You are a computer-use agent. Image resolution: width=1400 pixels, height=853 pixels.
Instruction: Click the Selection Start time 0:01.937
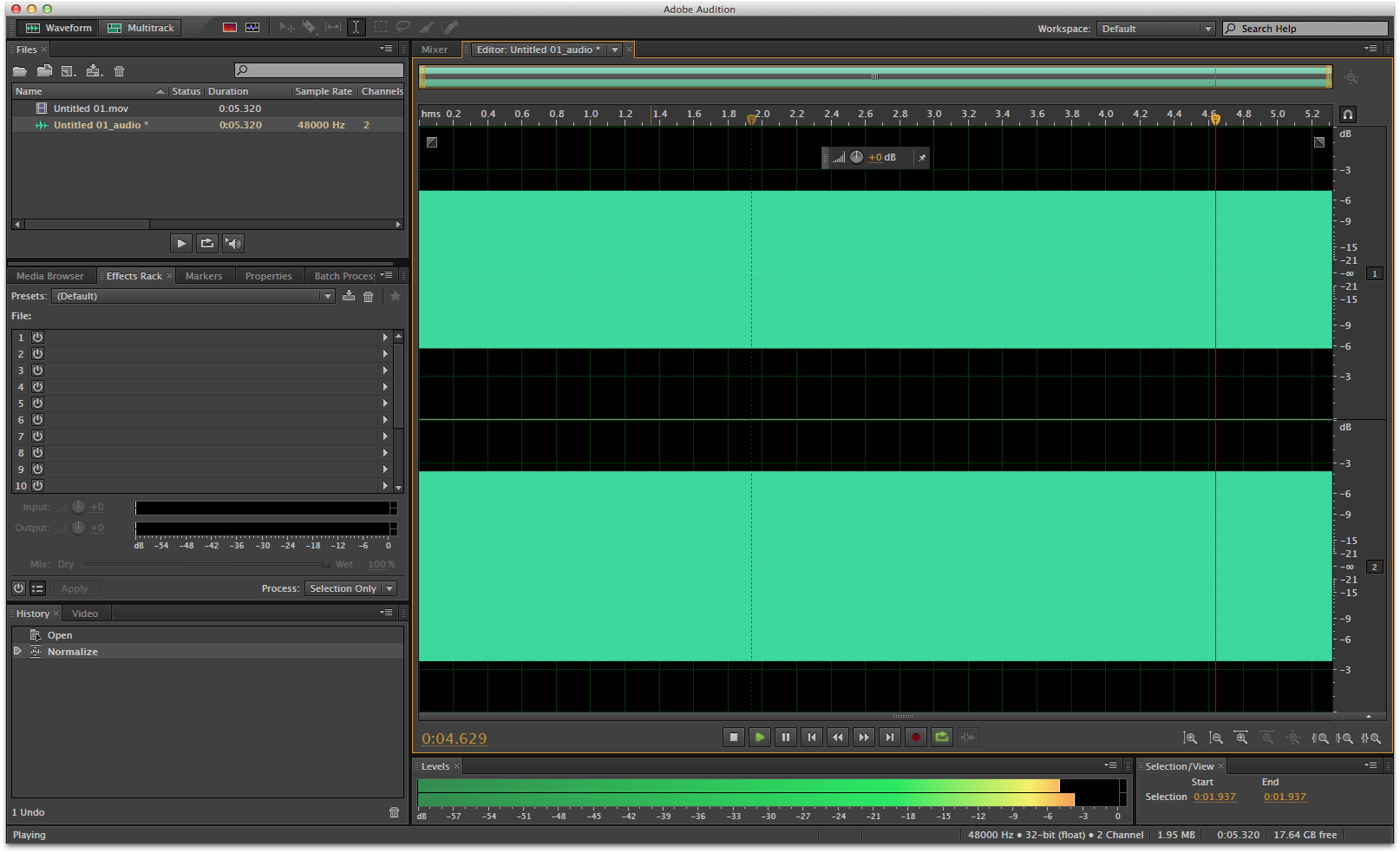[1214, 797]
